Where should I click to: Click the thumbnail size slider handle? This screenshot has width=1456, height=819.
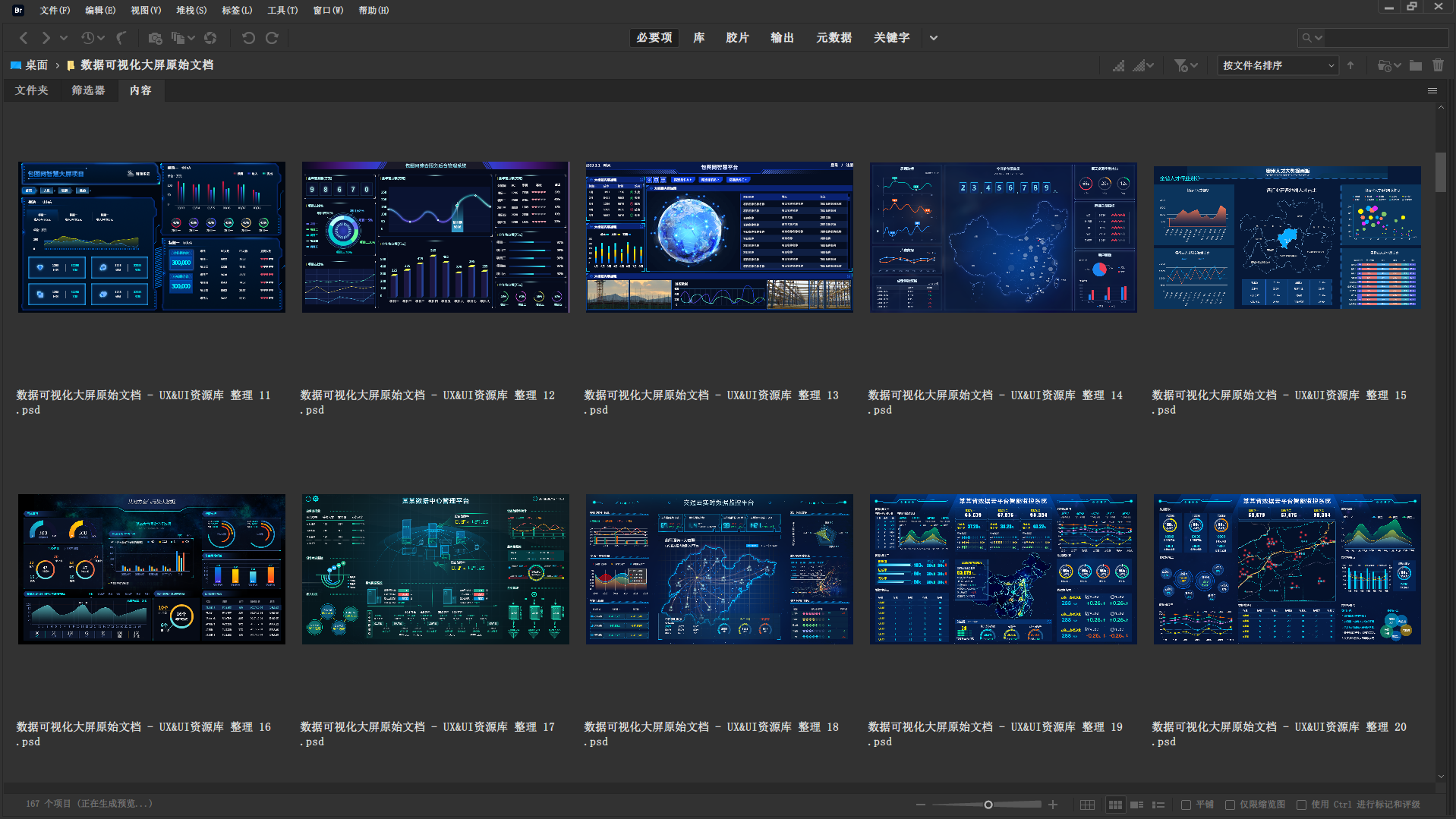(x=988, y=805)
